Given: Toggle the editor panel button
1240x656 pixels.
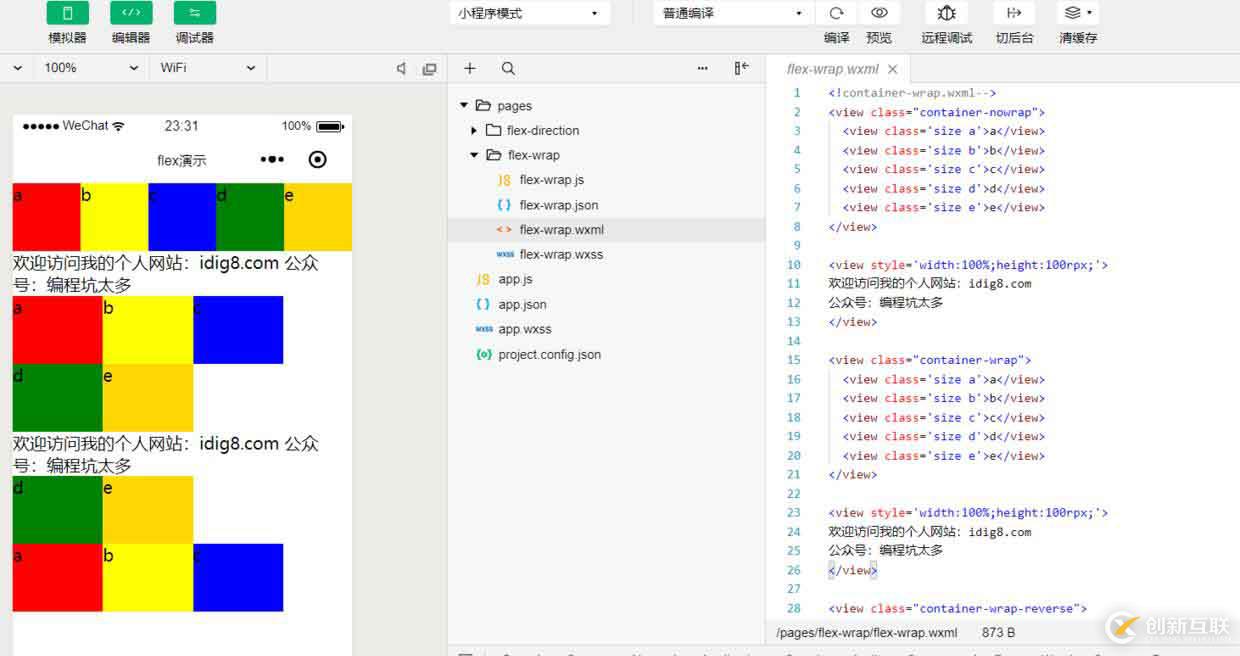Looking at the screenshot, I should pos(131,13).
